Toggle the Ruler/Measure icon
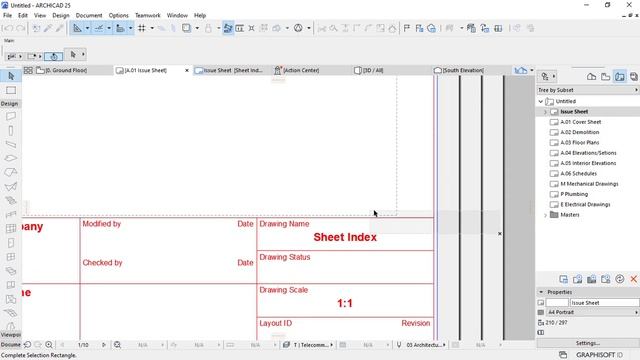The image size is (640, 360). click(x=120, y=28)
